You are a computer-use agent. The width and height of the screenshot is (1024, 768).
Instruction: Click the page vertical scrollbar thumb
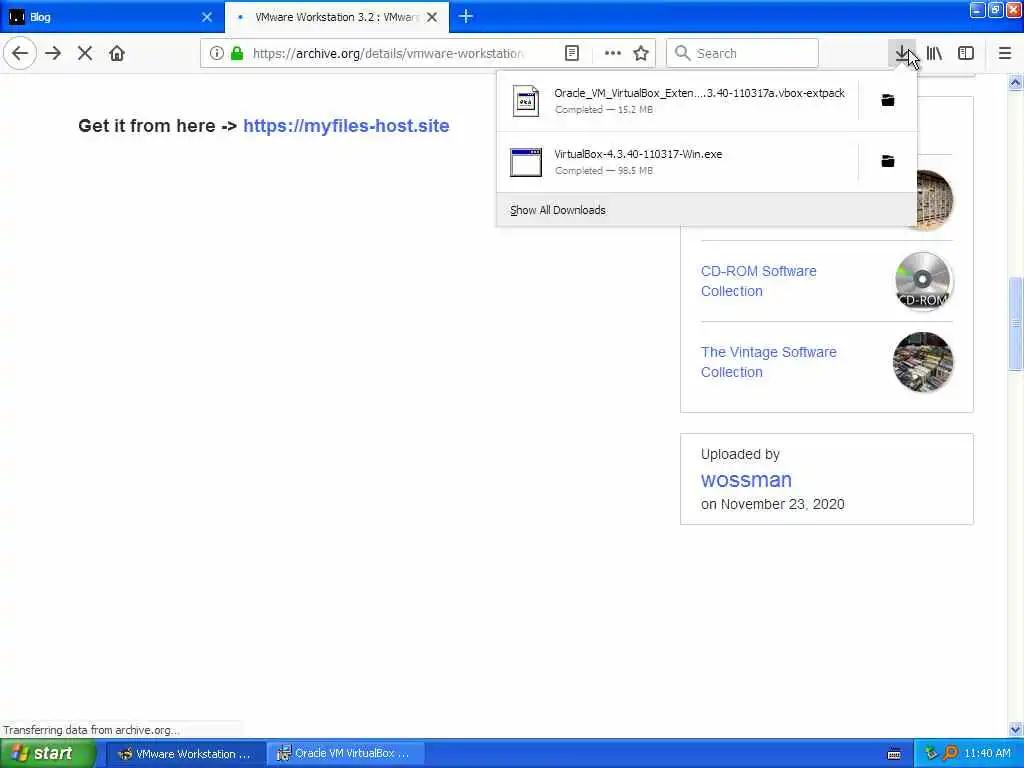[1015, 324]
